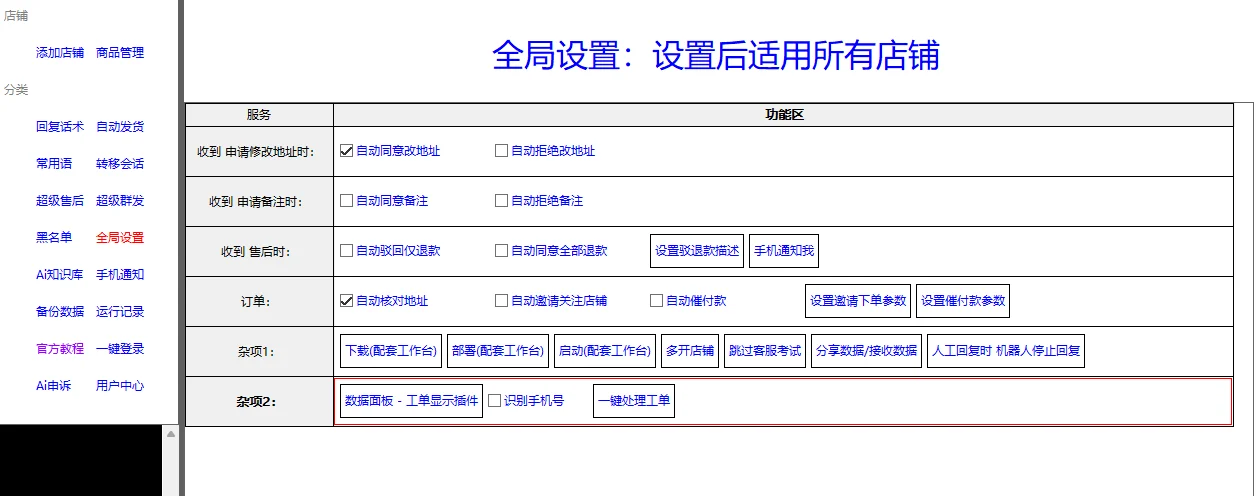This screenshot has width=1256, height=496.
Task: Open 一键登录 page
Action: tap(120, 349)
